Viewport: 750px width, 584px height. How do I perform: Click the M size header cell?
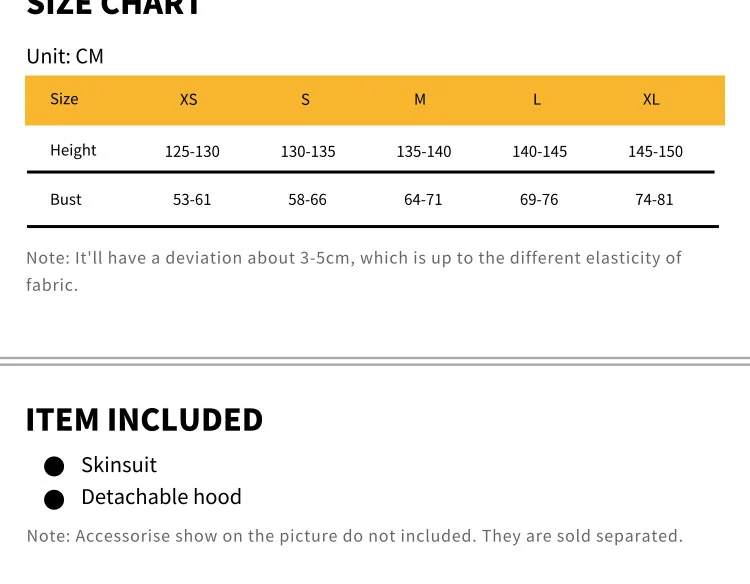[x=420, y=99]
